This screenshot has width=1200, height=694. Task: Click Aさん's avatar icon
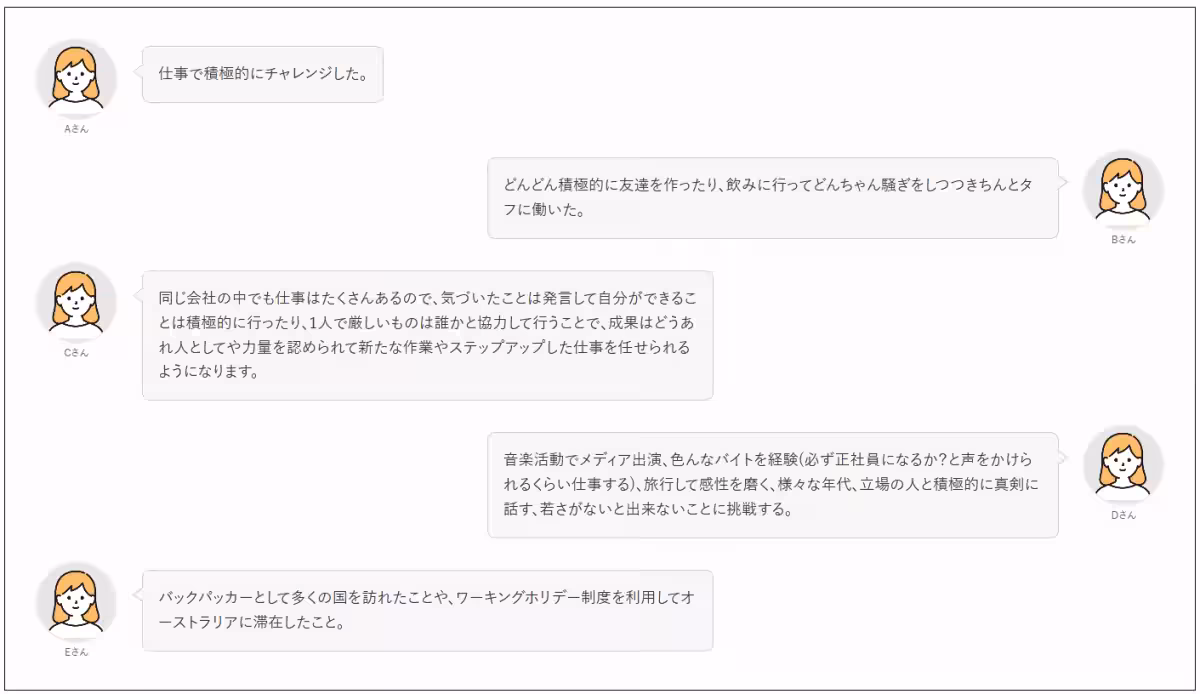[76, 78]
